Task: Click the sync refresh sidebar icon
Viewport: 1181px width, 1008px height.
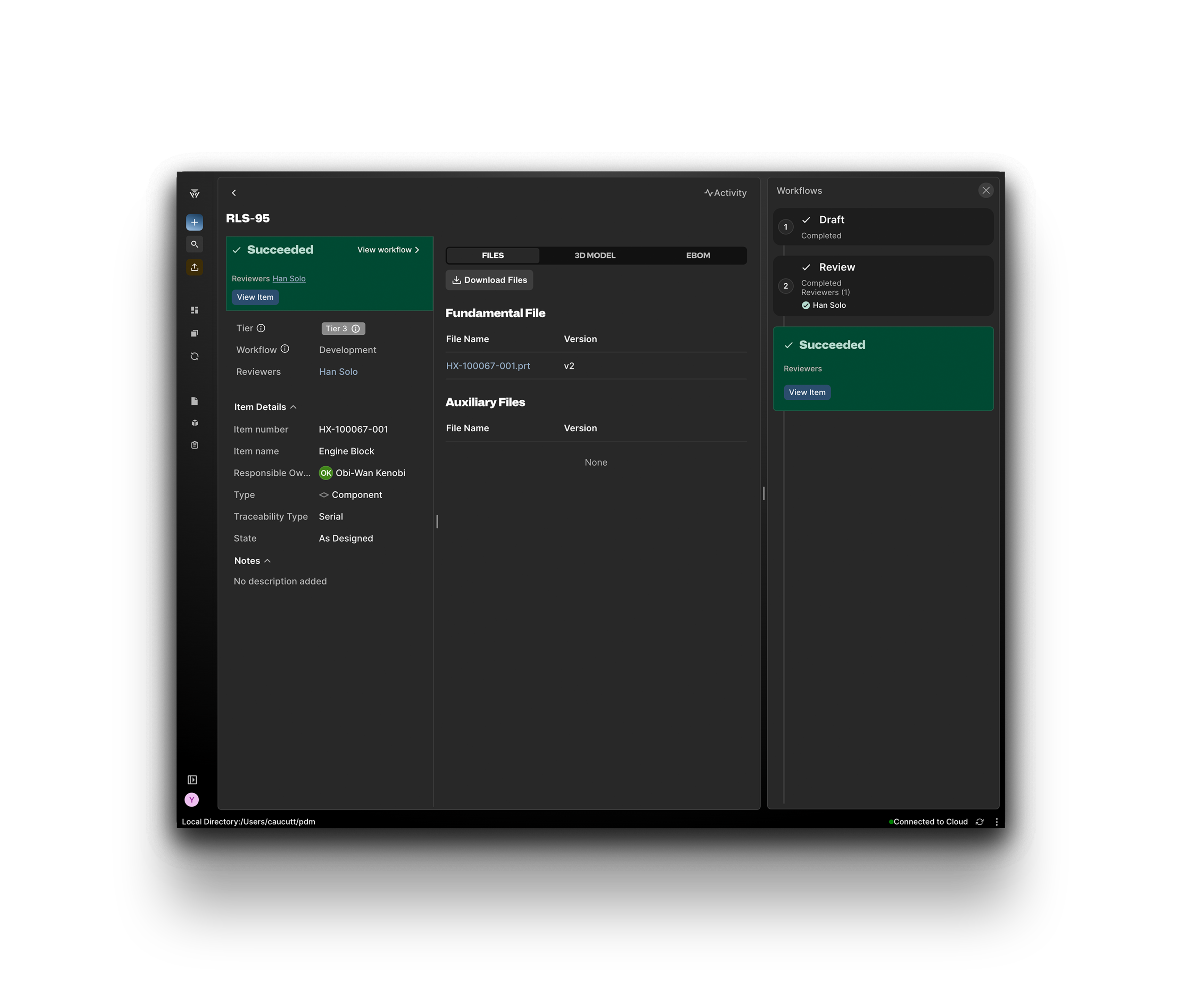Action: click(x=195, y=356)
